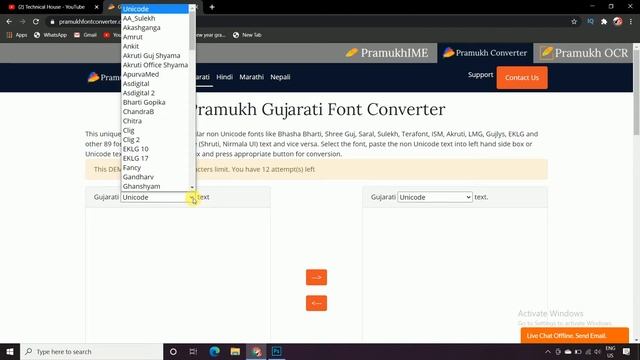Open the WhatsApp bookmark

(50, 35)
